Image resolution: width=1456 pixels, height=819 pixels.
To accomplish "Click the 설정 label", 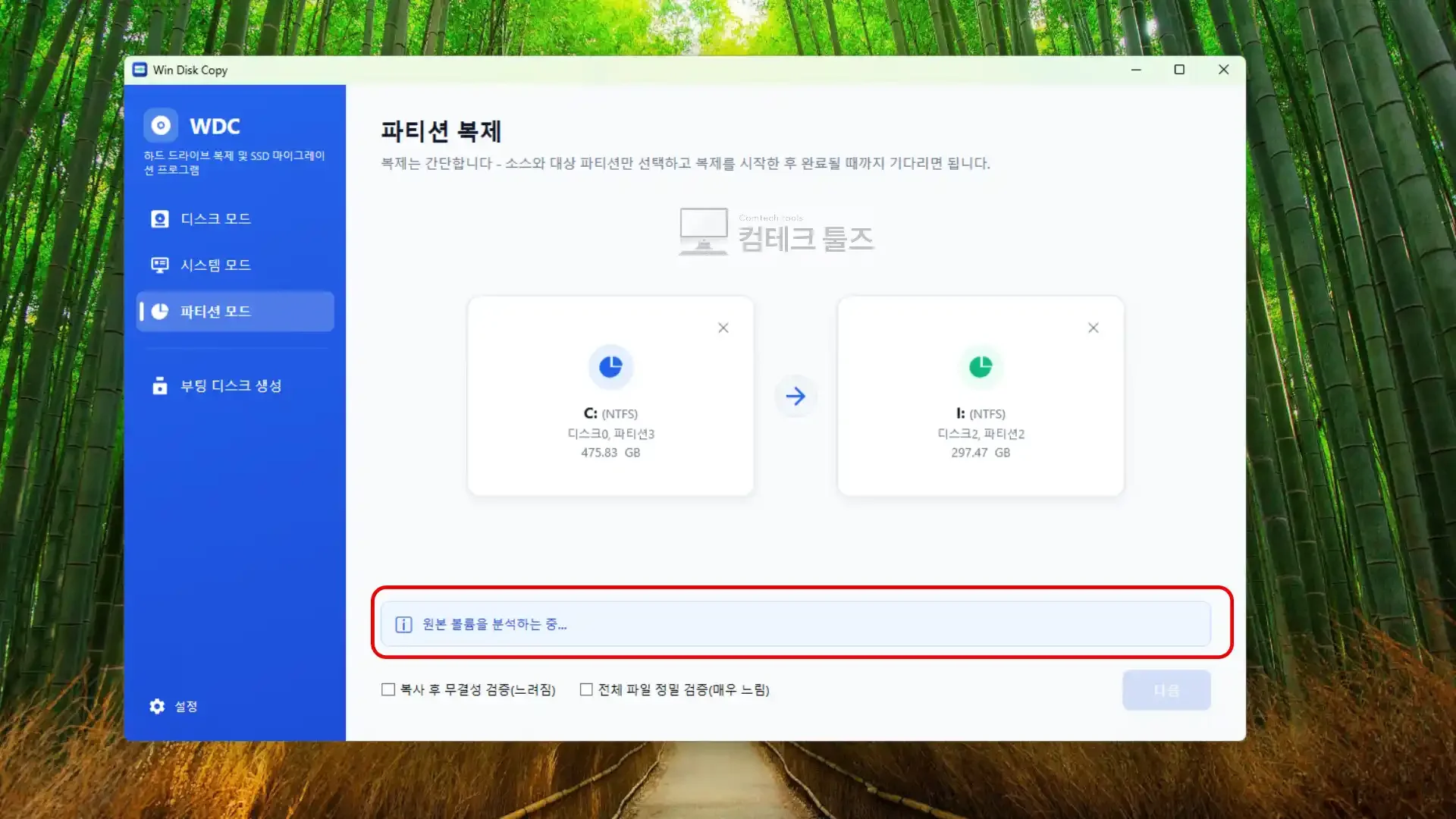I will (187, 707).
